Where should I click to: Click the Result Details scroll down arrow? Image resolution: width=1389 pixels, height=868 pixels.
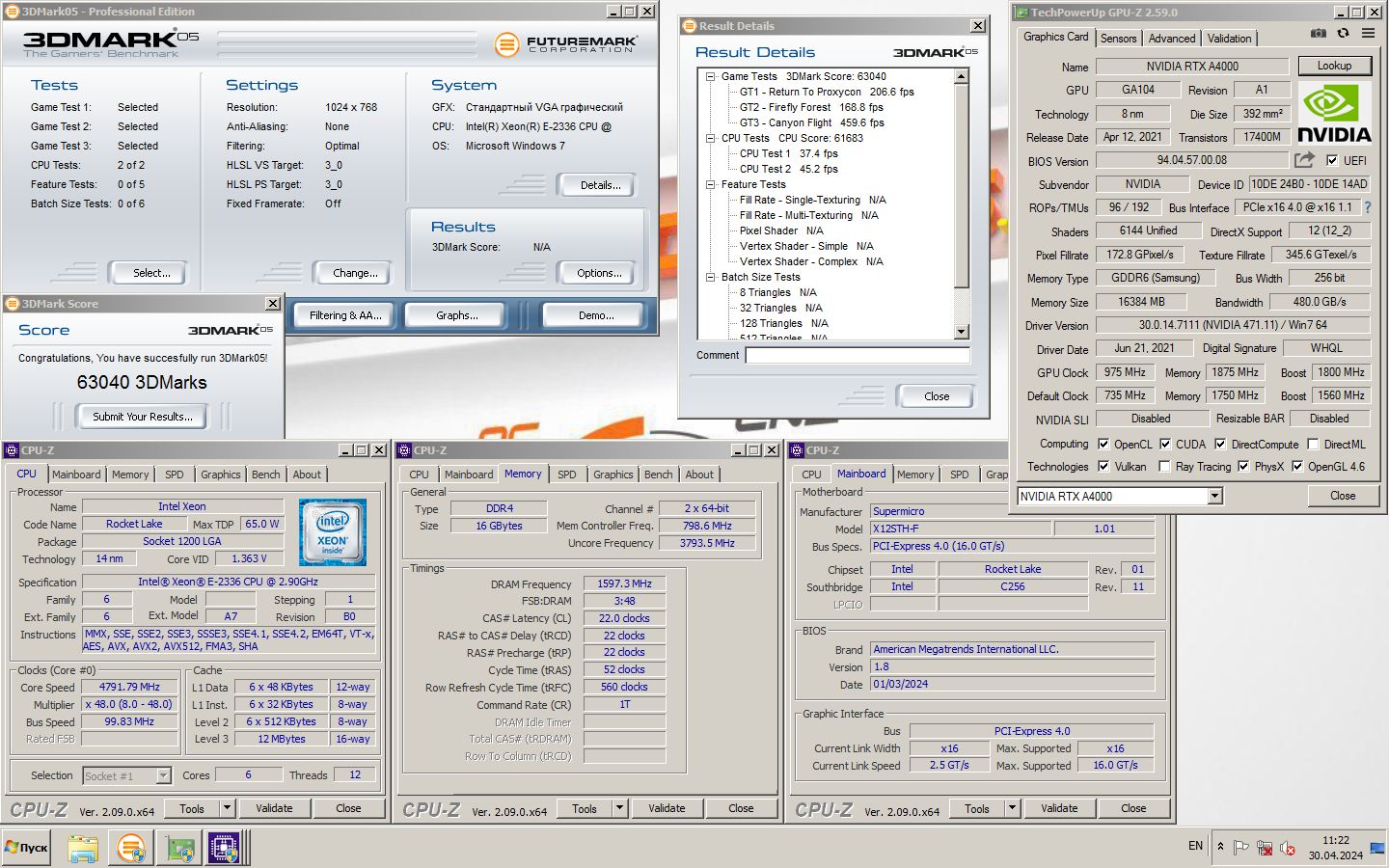pyautogui.click(x=961, y=332)
